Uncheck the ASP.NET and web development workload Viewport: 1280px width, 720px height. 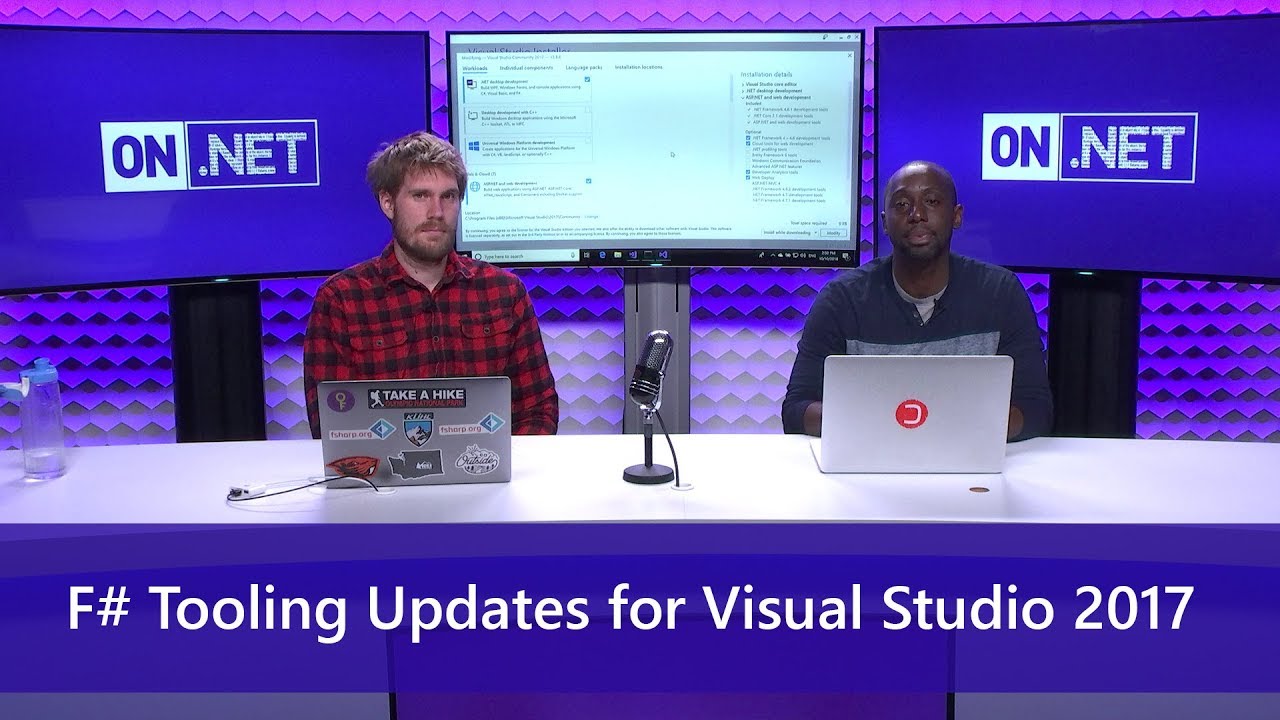588,181
